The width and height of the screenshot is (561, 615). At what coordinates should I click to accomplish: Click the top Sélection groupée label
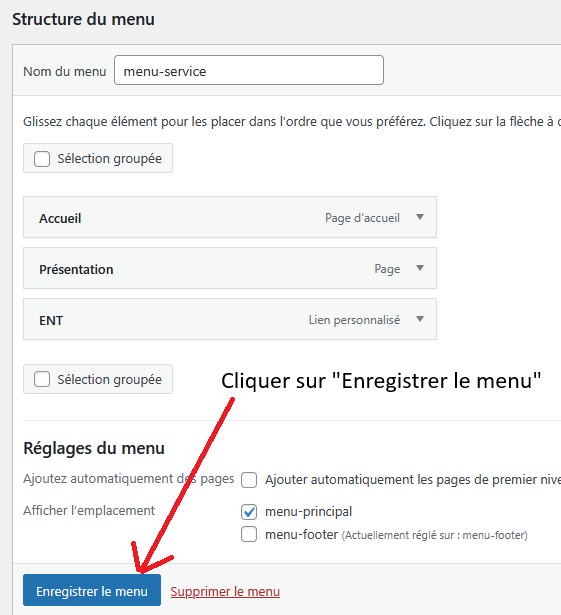(x=109, y=159)
